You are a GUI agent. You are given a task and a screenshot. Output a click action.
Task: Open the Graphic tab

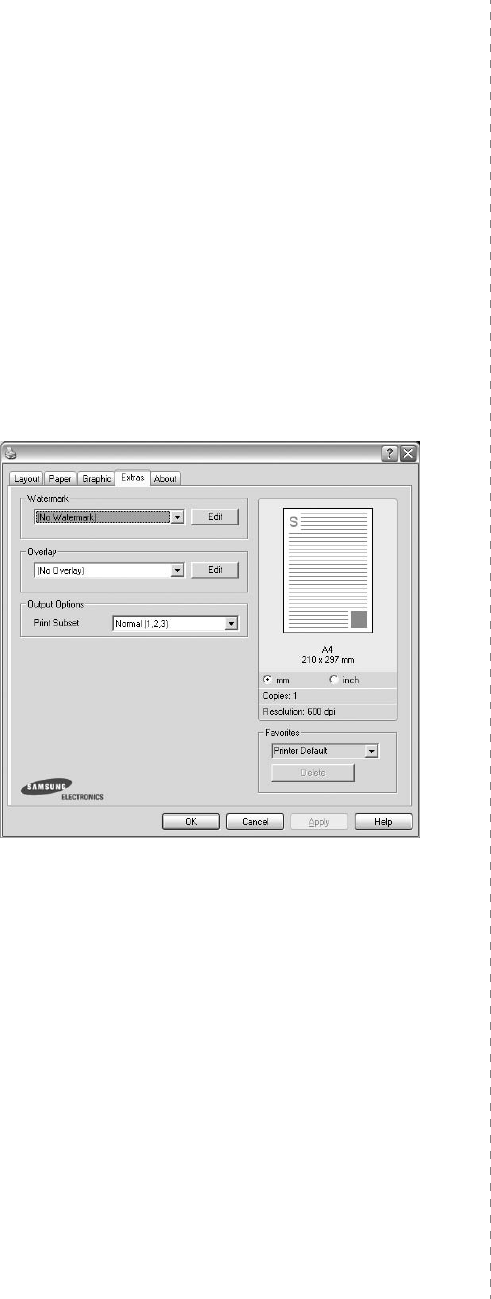pos(97,479)
